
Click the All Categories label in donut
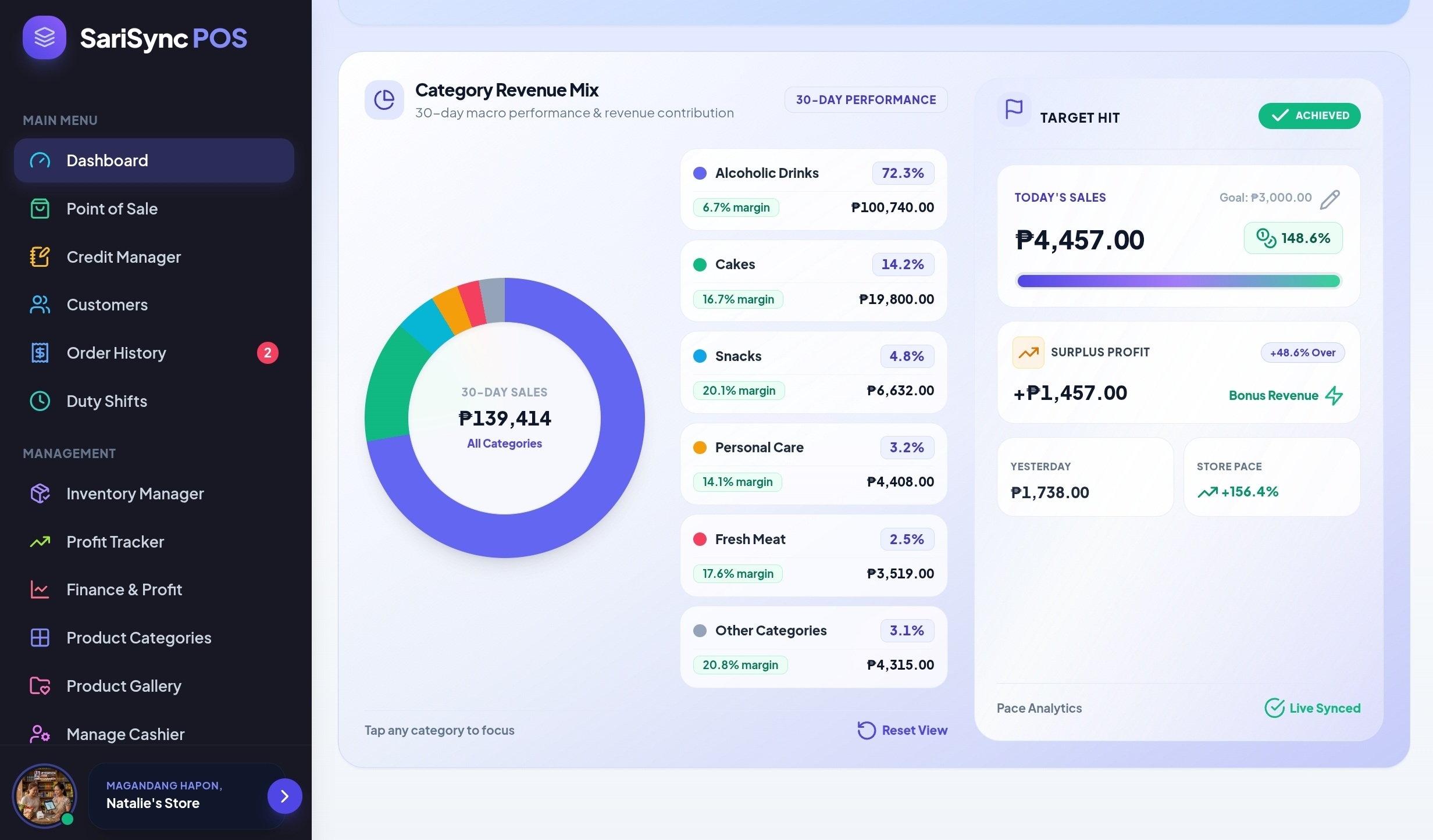504,444
